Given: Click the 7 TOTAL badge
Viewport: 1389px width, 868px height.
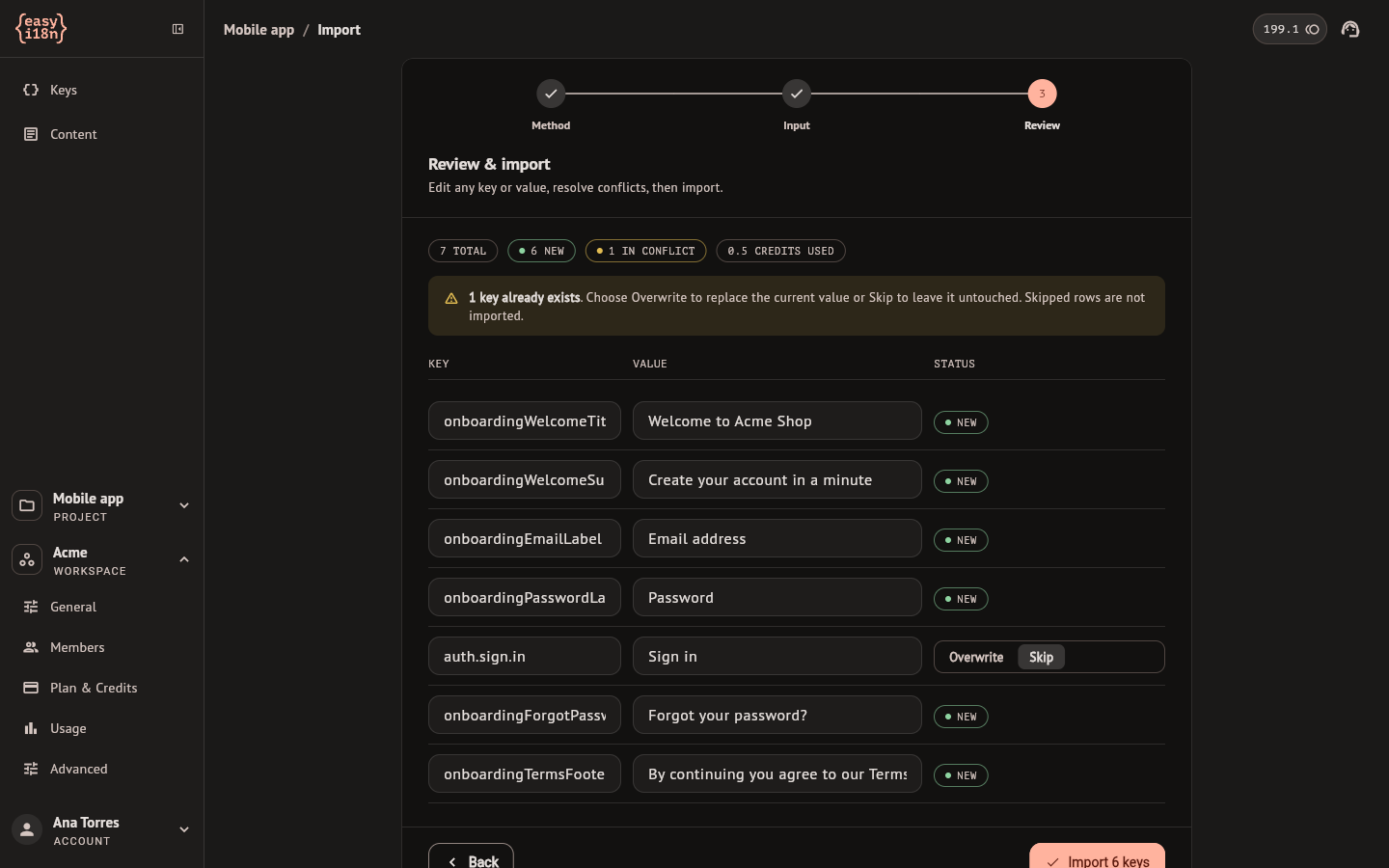Looking at the screenshot, I should tap(463, 251).
